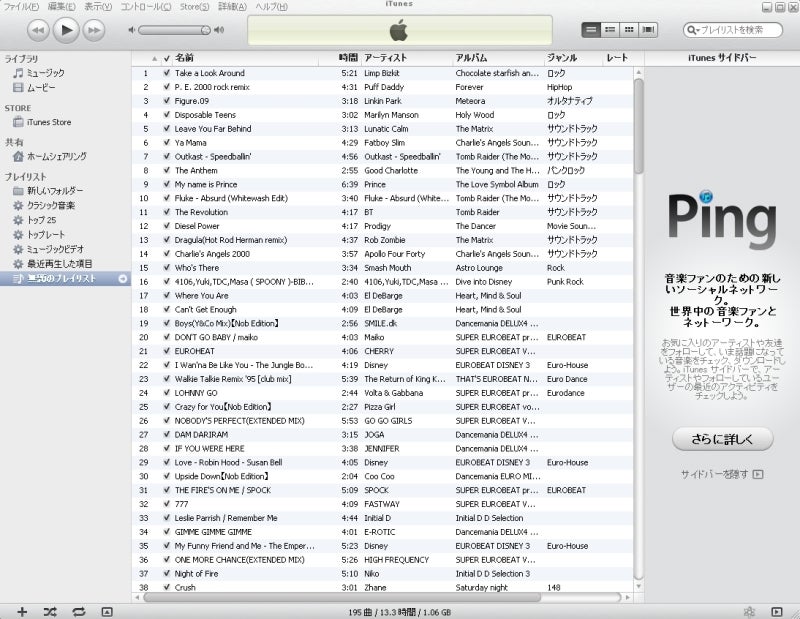This screenshot has height=619, width=800.
Task: Switch to list view mode
Action: (x=591, y=30)
